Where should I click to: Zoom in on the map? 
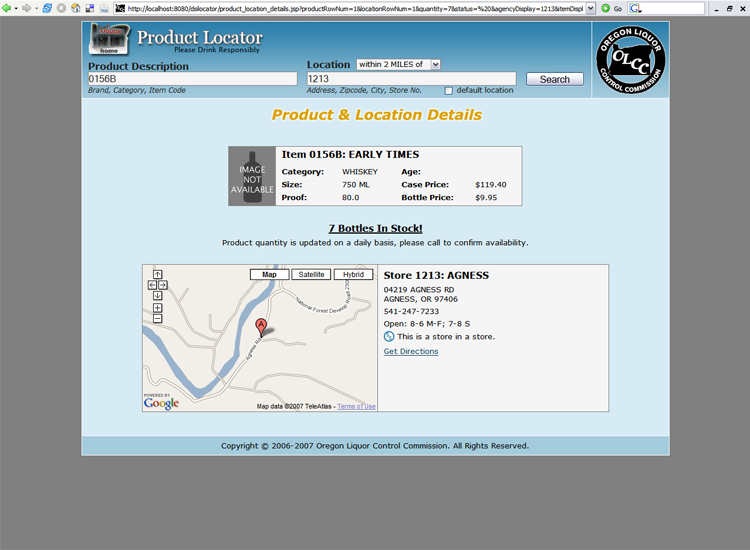pyautogui.click(x=157, y=308)
